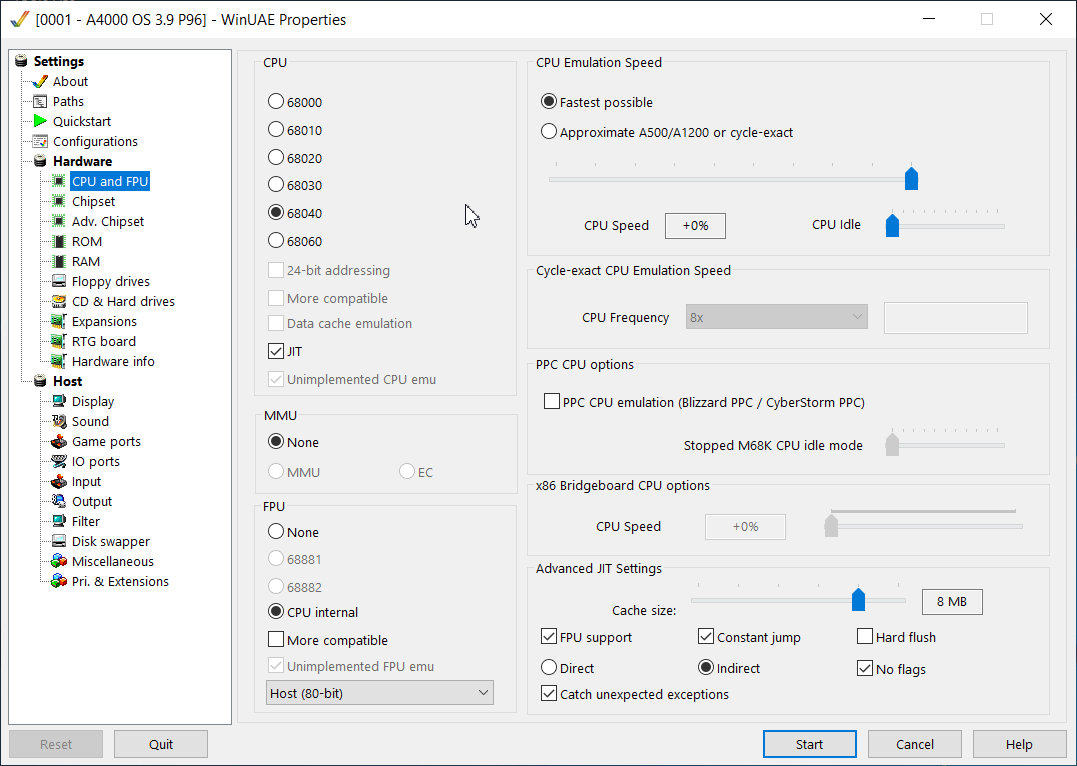Image resolution: width=1077 pixels, height=766 pixels.
Task: Click the JIT Cache size slider handle
Action: [858, 599]
